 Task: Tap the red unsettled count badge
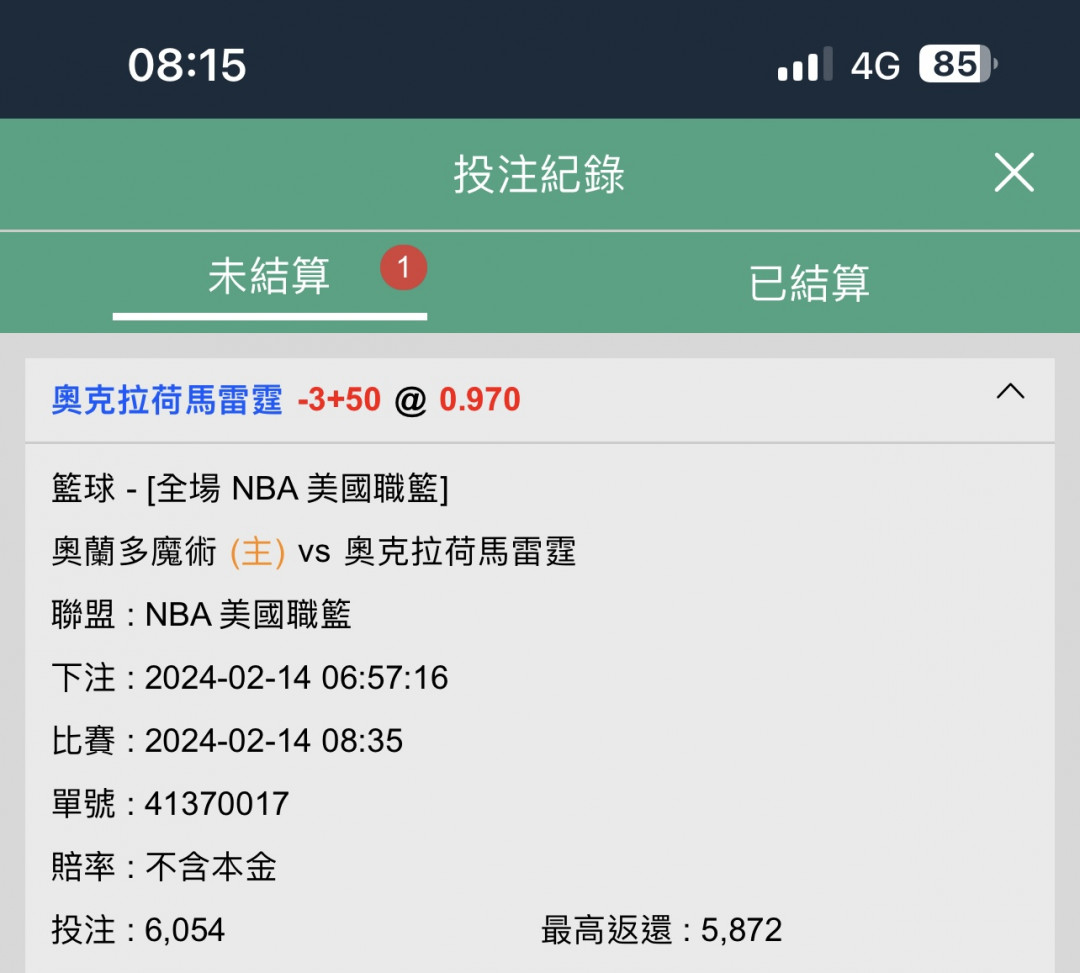(404, 267)
